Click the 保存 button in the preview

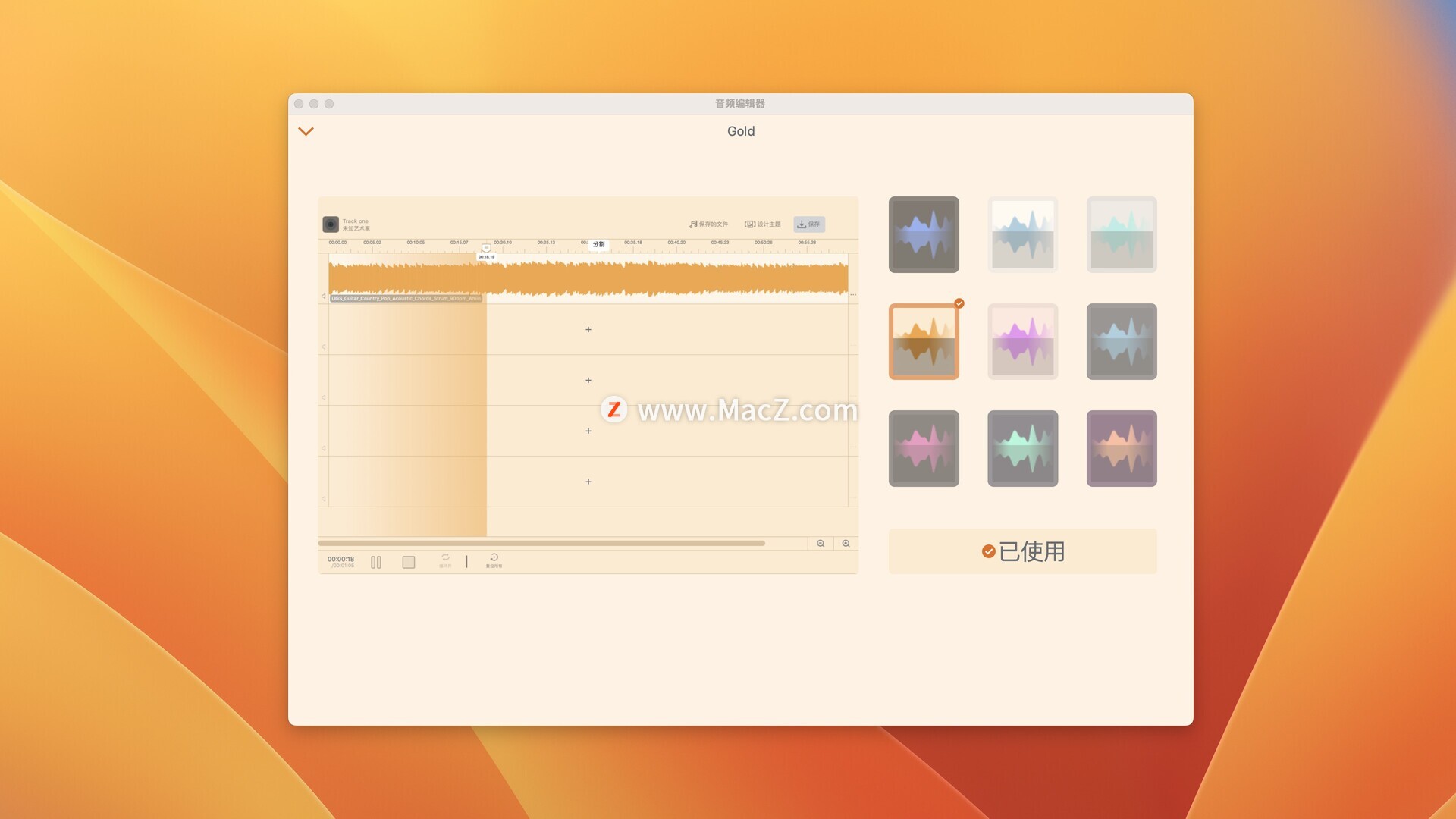coord(809,224)
